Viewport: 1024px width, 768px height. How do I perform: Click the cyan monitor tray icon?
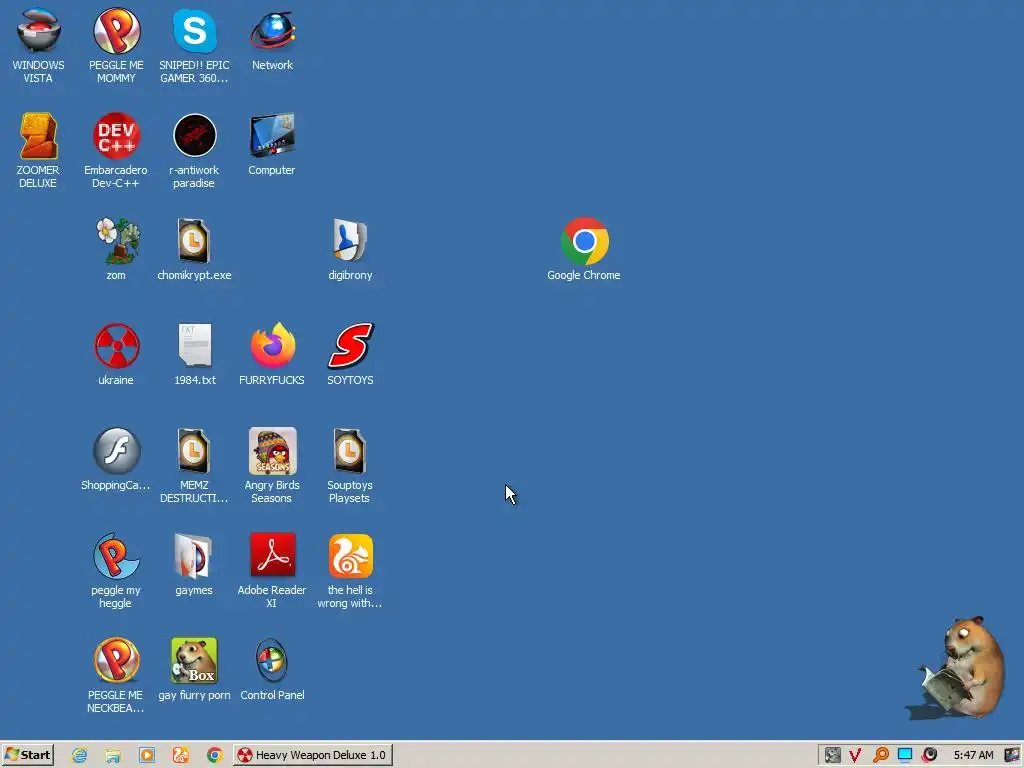[x=904, y=756]
